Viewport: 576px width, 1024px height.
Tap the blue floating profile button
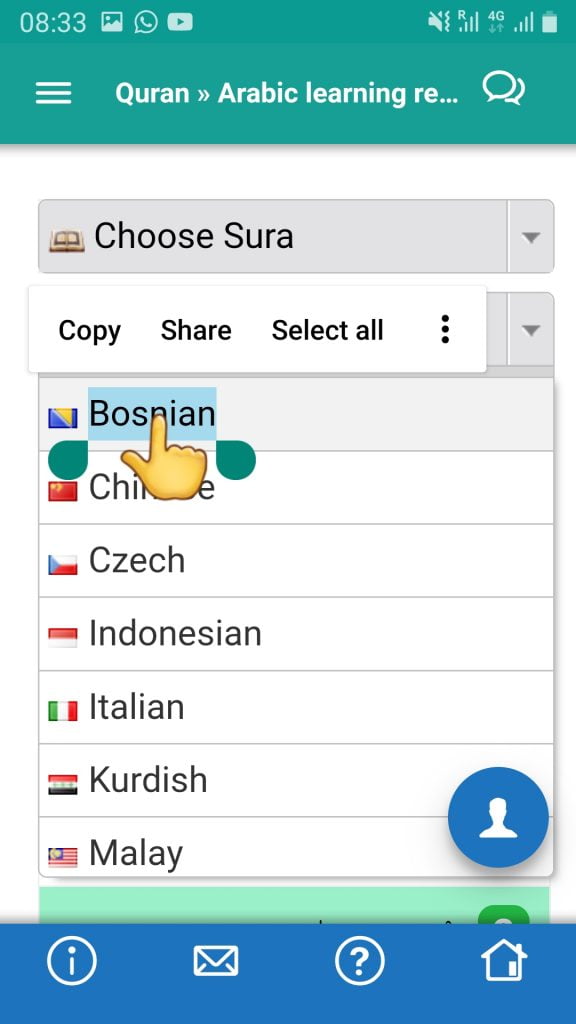click(x=498, y=817)
